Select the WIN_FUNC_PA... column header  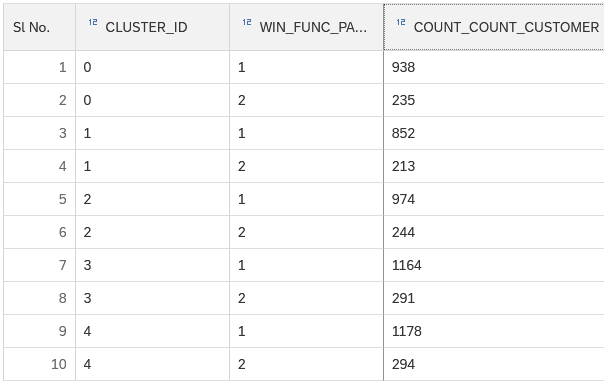point(307,27)
